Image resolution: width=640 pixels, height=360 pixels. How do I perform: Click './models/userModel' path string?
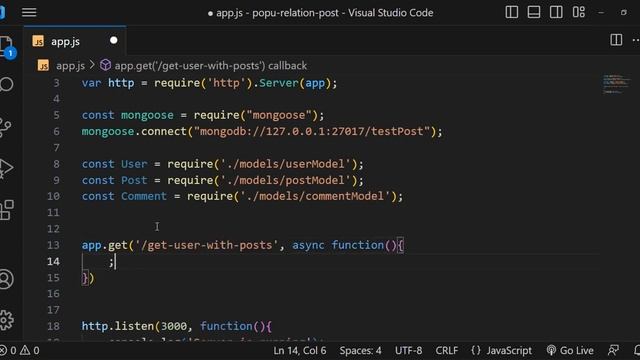click(x=286, y=164)
